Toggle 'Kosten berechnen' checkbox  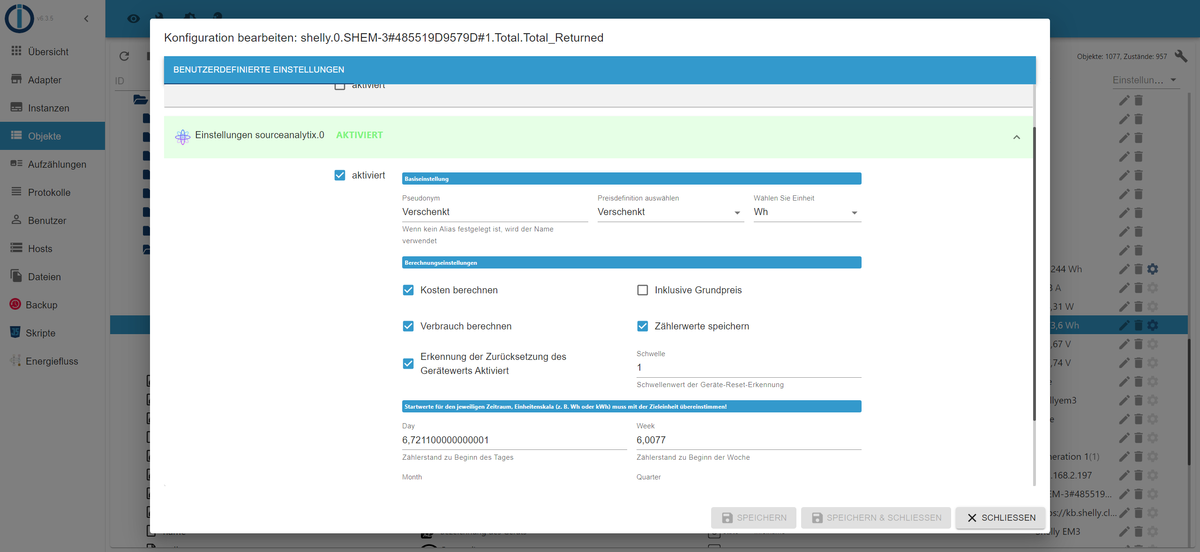coord(408,290)
